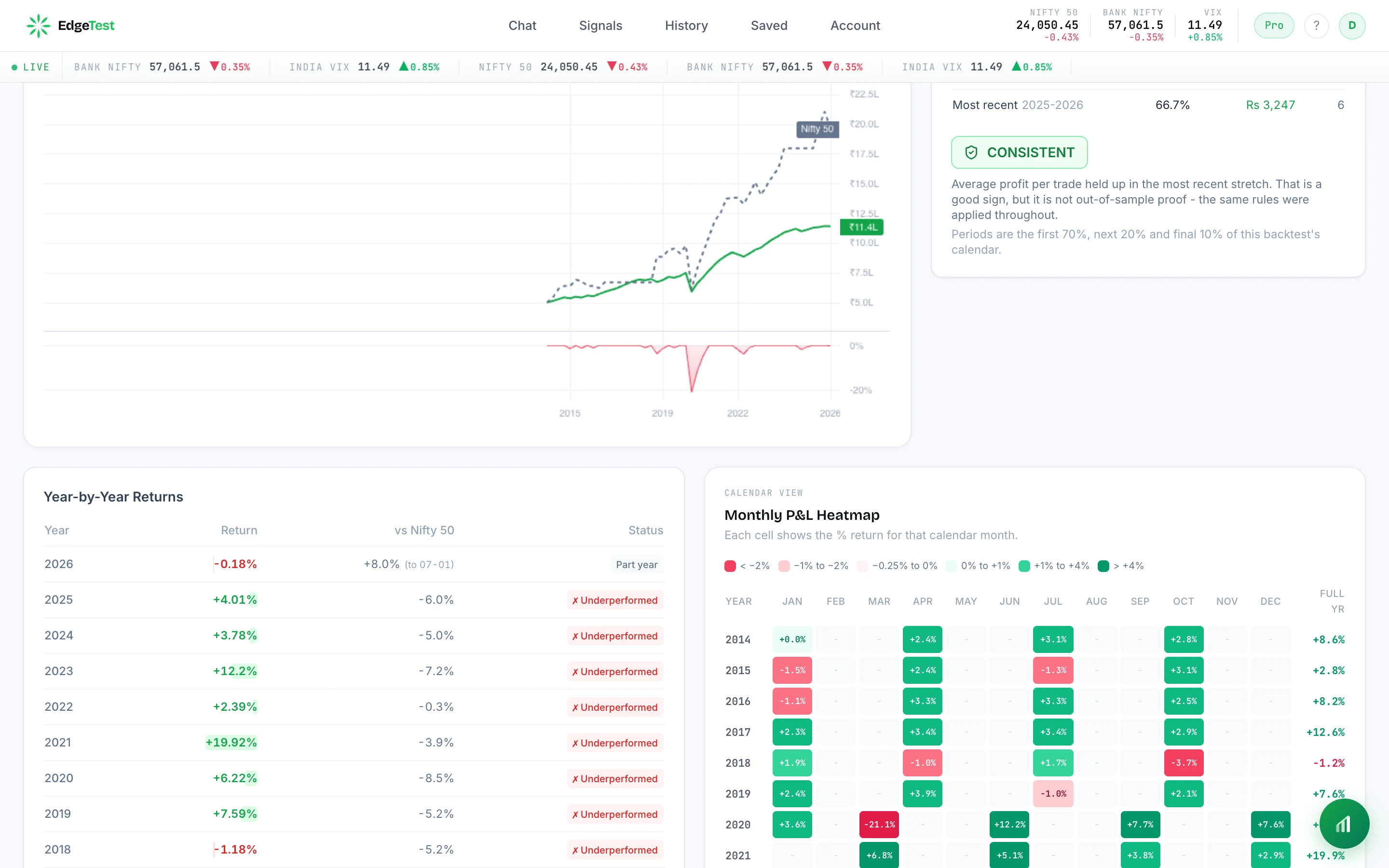This screenshot has height=868, width=1389.
Task: Open the Chat tab
Action: [522, 25]
